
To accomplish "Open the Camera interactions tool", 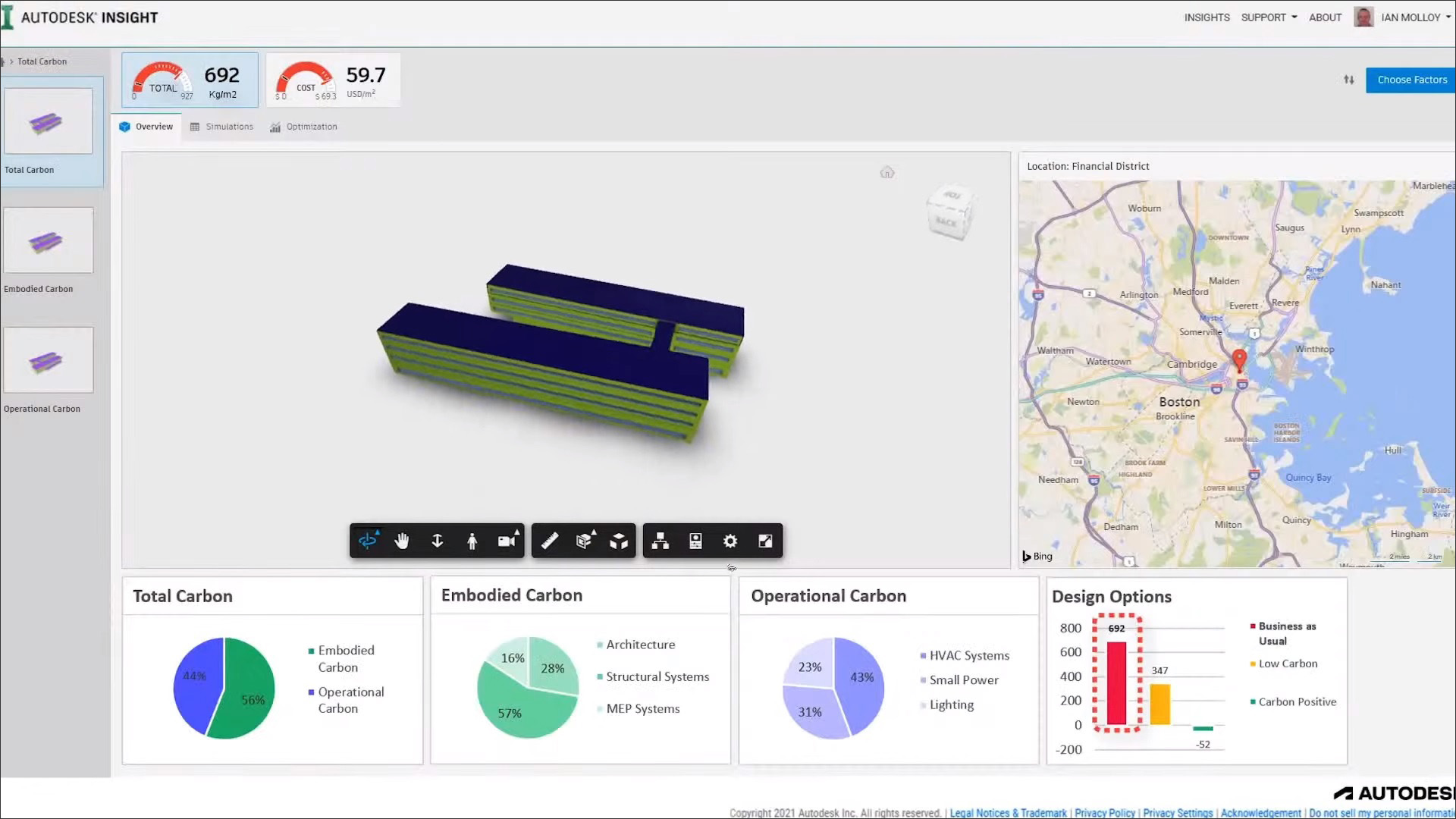I will click(x=507, y=541).
